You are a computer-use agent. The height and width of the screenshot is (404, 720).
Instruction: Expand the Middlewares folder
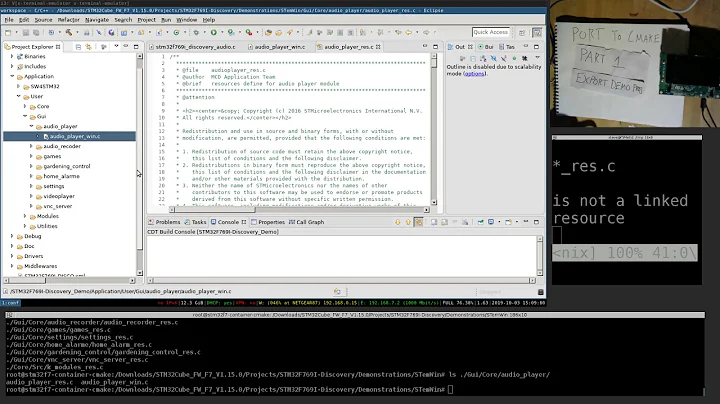click(12, 266)
